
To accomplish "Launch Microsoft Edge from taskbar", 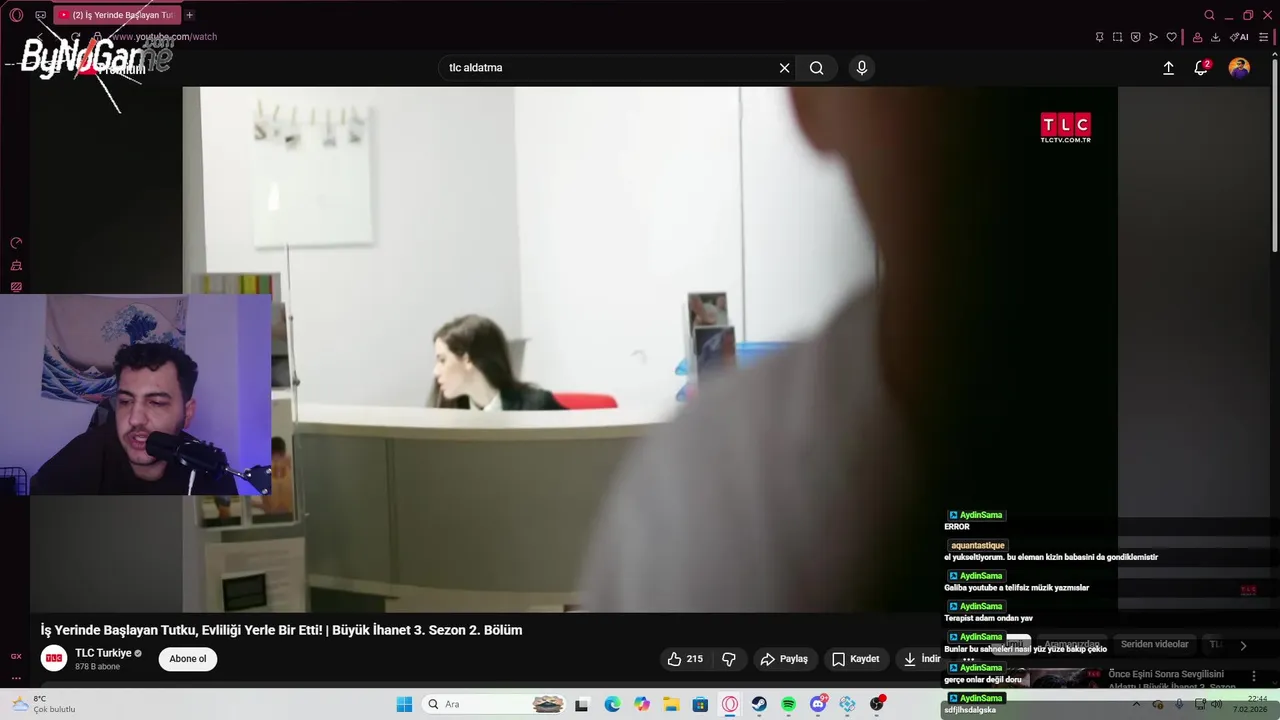I will pyautogui.click(x=612, y=704).
